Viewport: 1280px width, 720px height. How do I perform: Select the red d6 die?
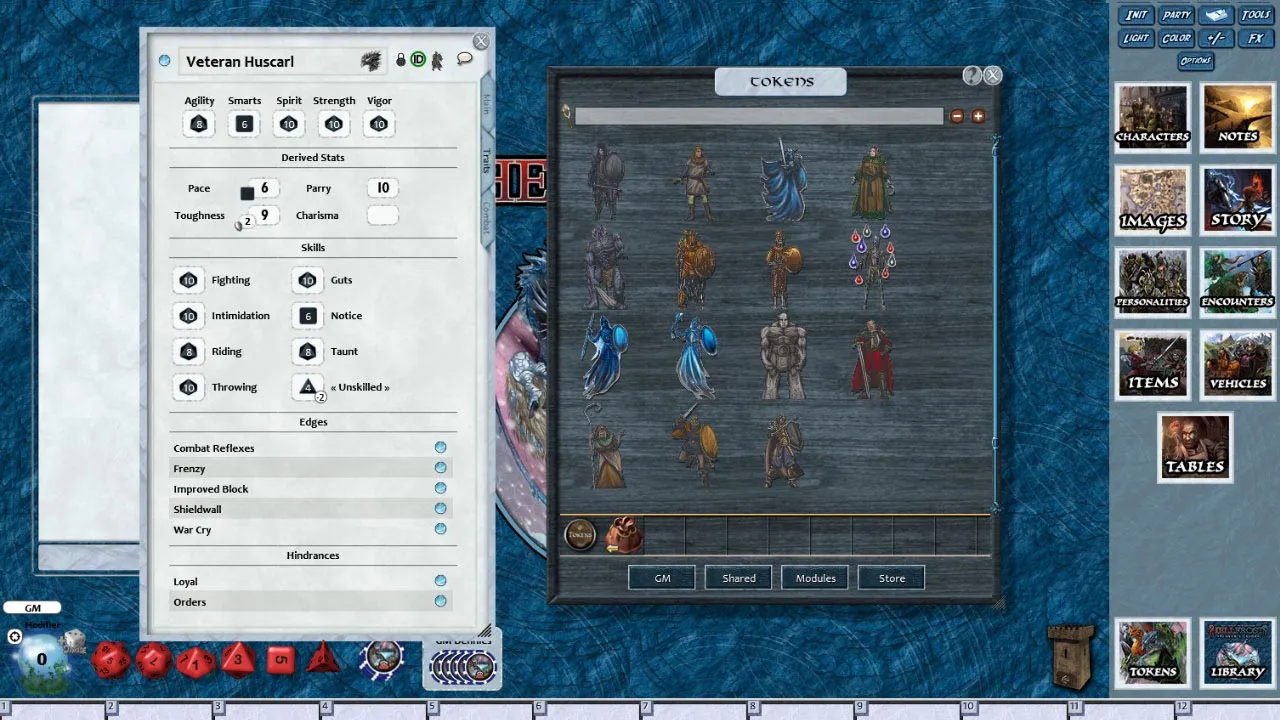point(281,659)
